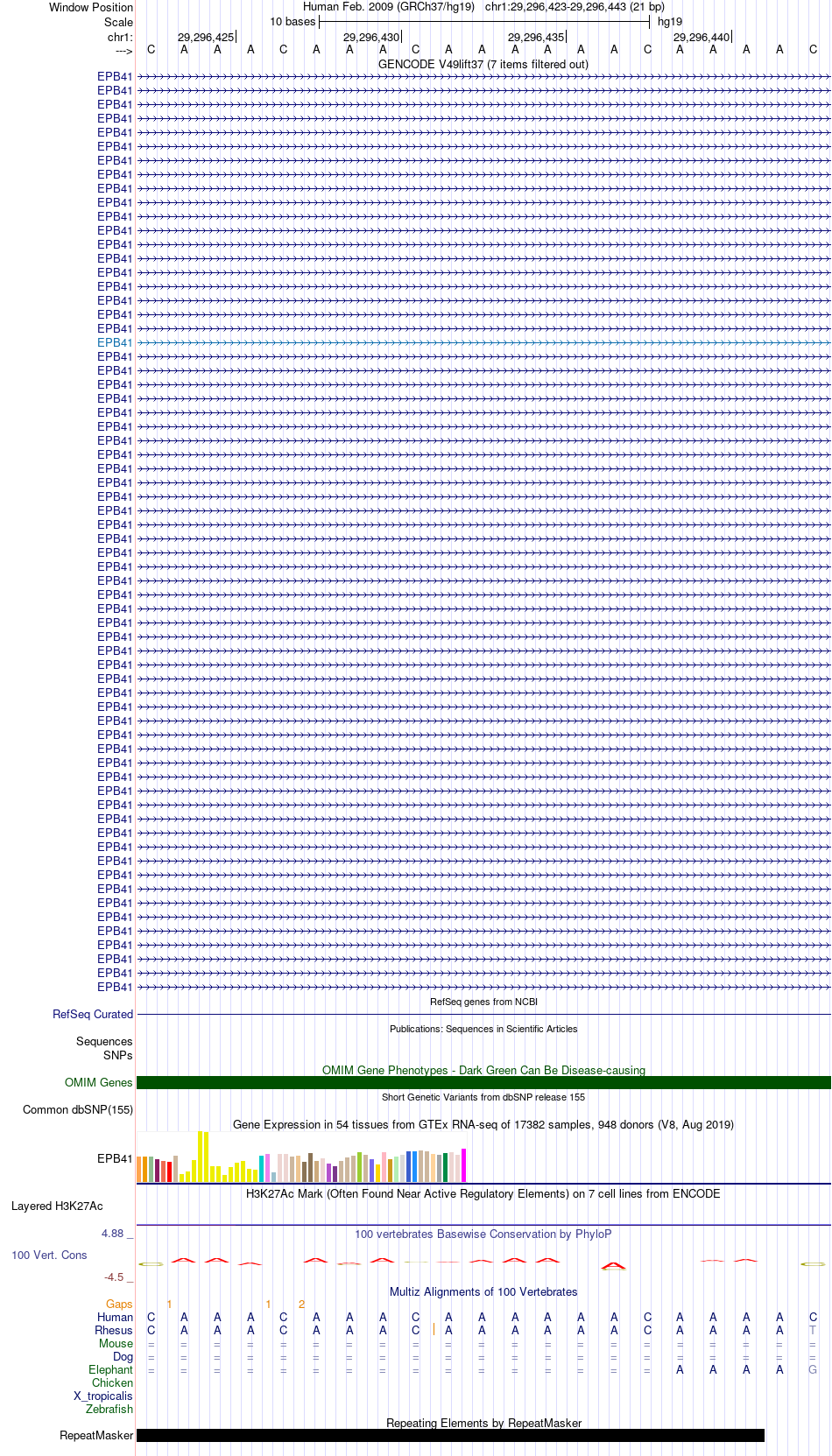
Task: Click the Scale label
Action: [x=119, y=22]
